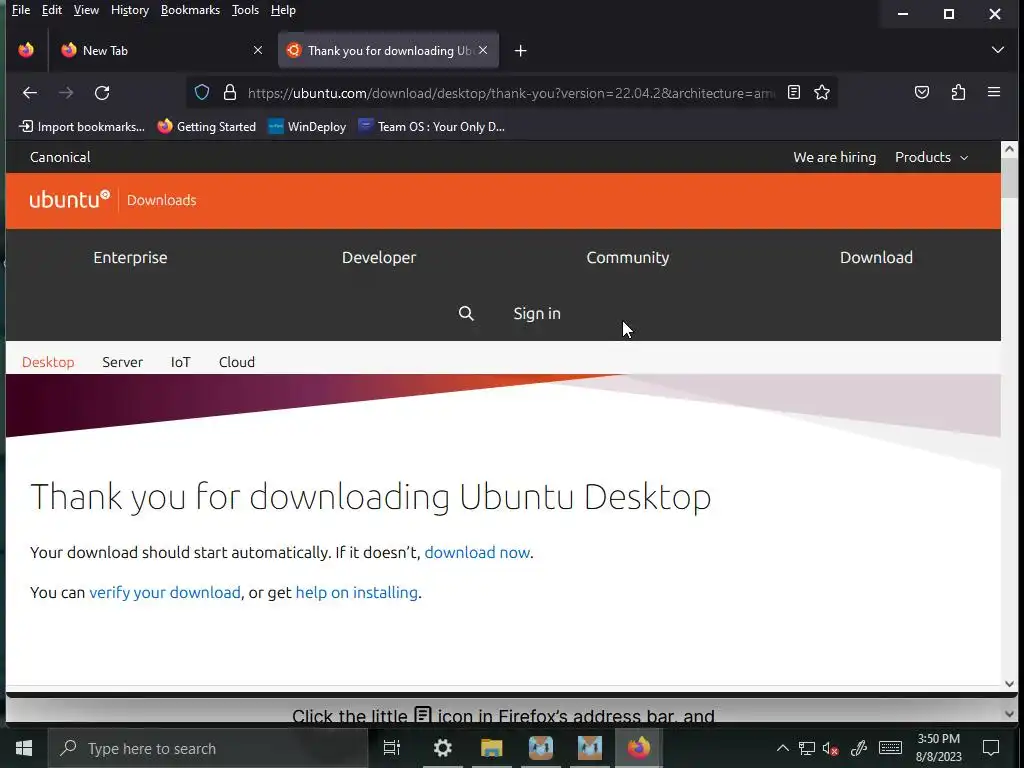The image size is (1024, 768).
Task: Open the touch keyboard tray icon
Action: click(x=890, y=748)
